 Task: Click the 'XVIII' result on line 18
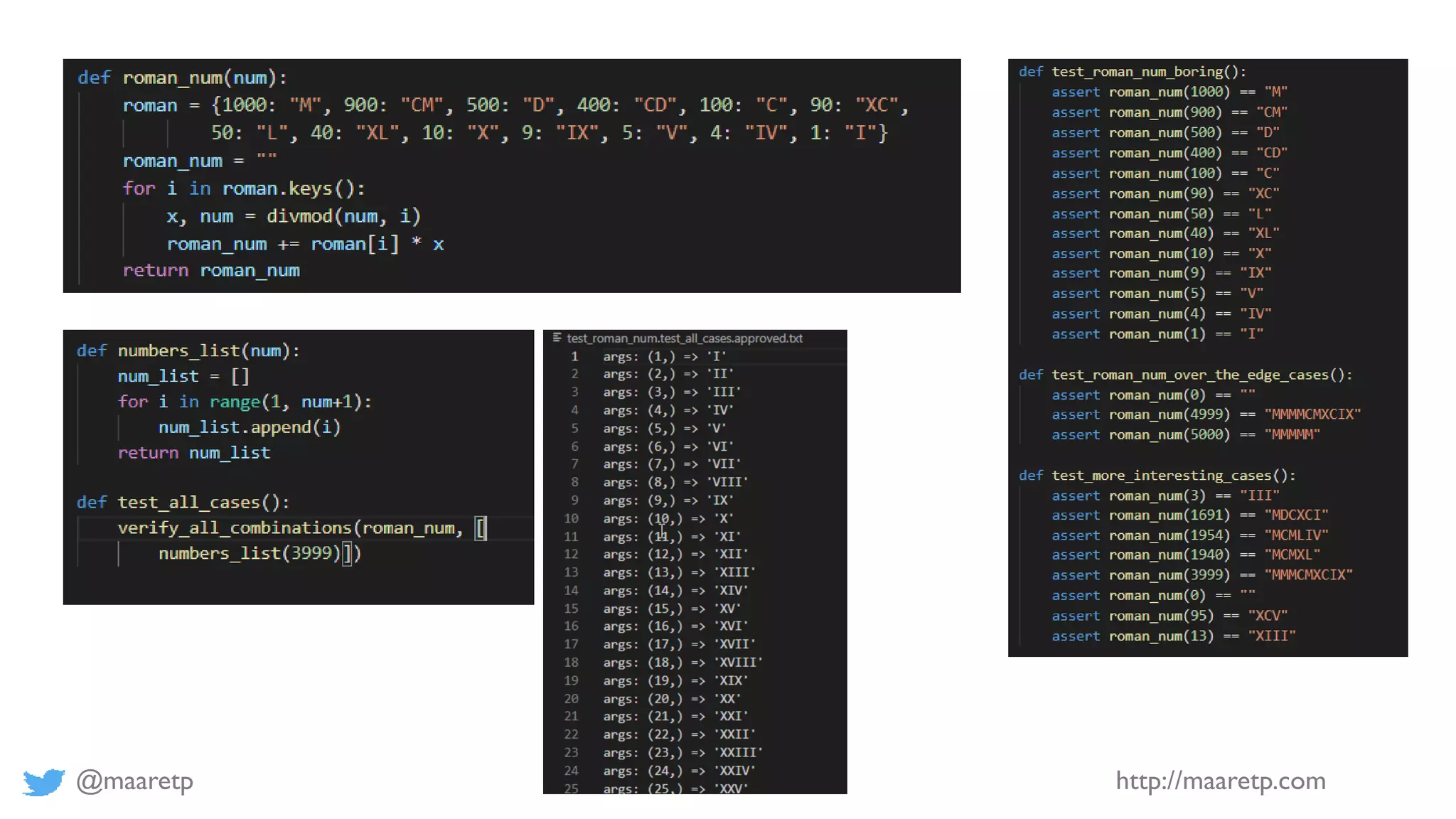coord(737,662)
